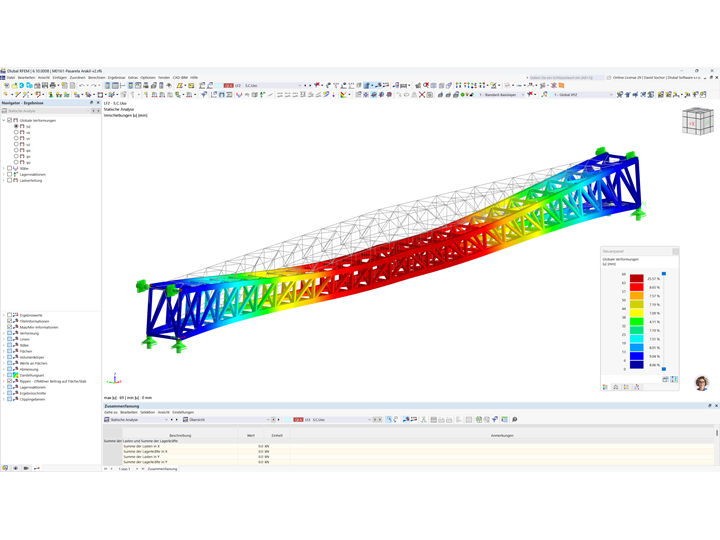720x540 pixels.
Task: Open the Navigator Results tab icon
Action: point(37,468)
